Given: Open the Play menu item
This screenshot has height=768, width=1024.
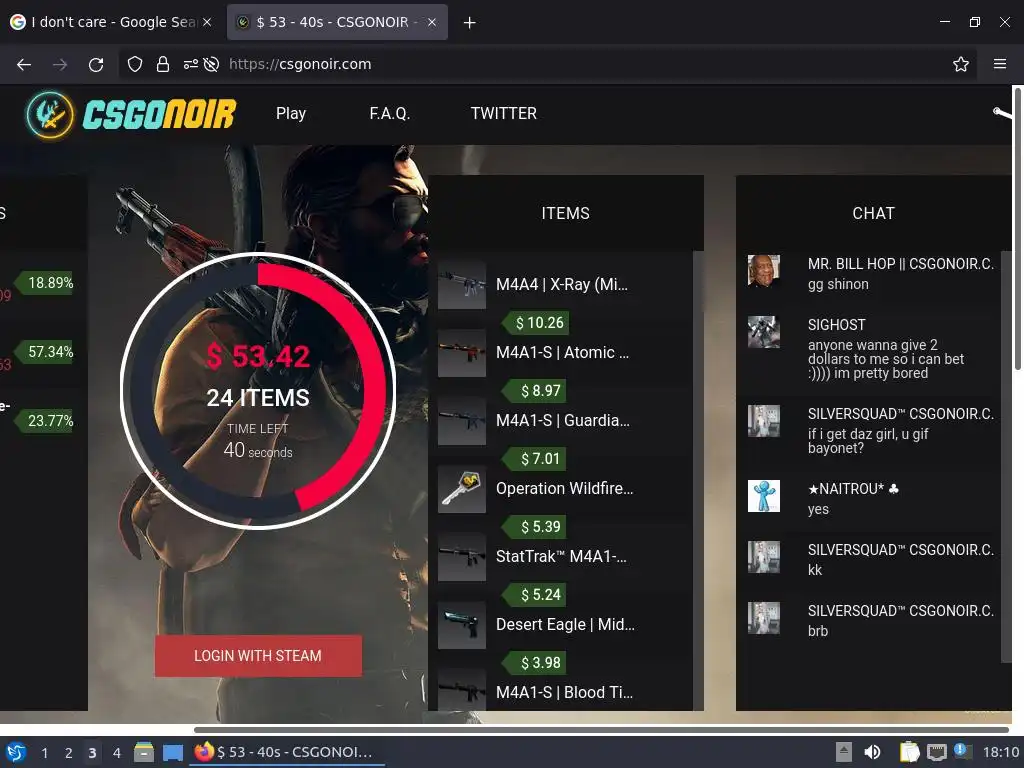Looking at the screenshot, I should (x=291, y=114).
